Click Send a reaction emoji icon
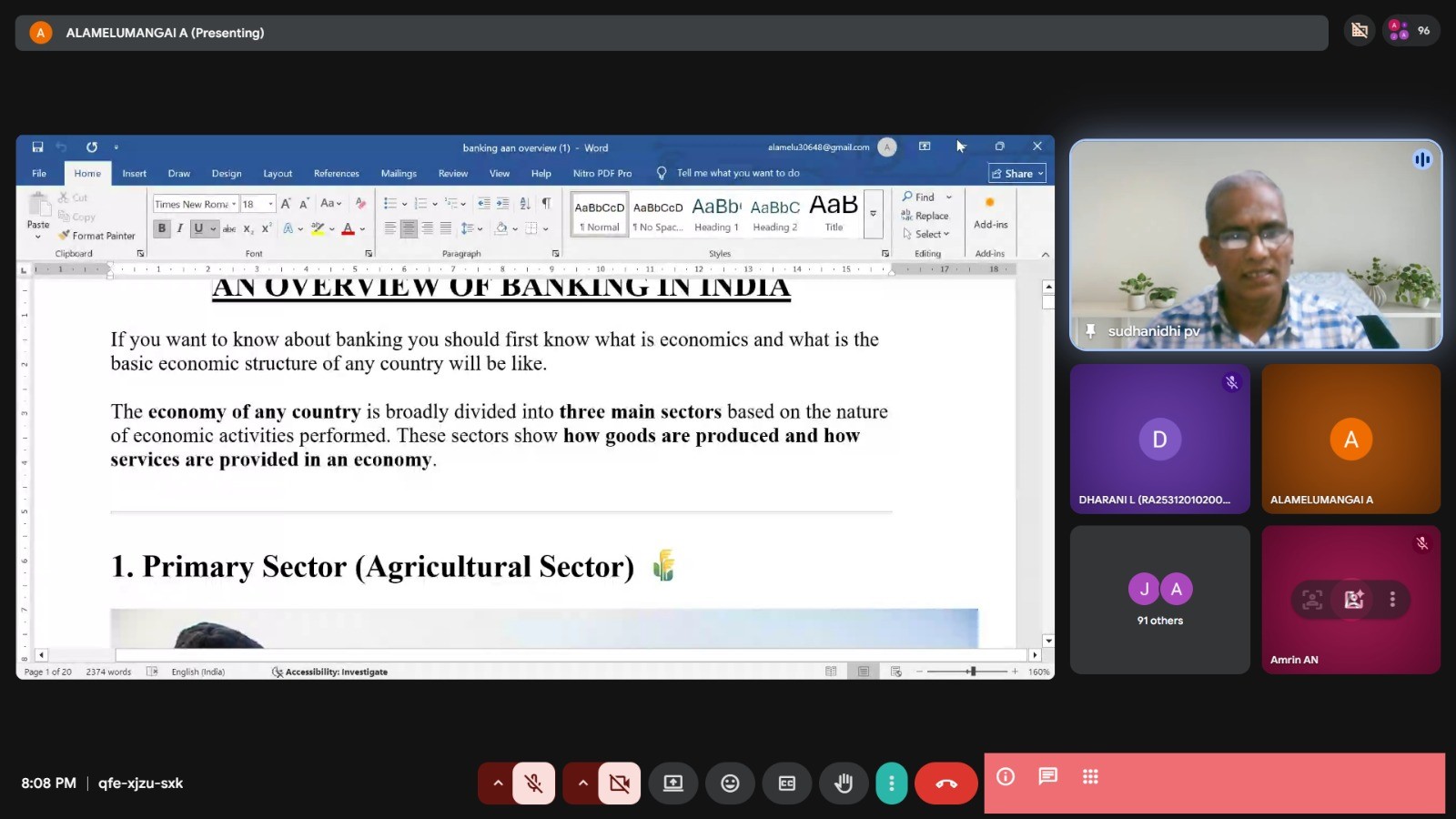The image size is (1456, 819). tap(730, 783)
